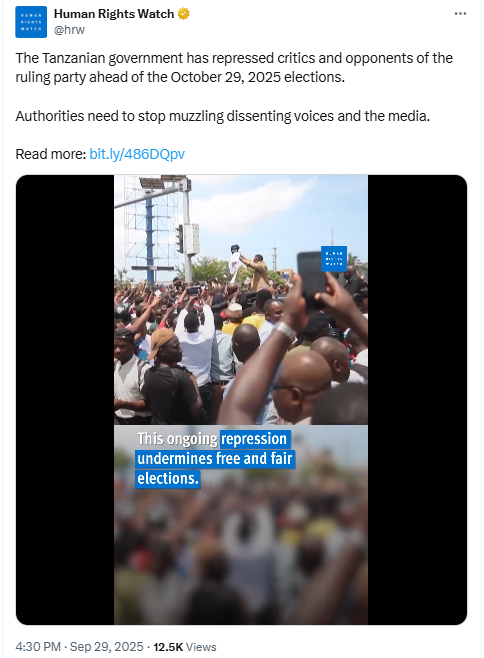
Task: Open the @hrw handle link
Action: coord(69,30)
